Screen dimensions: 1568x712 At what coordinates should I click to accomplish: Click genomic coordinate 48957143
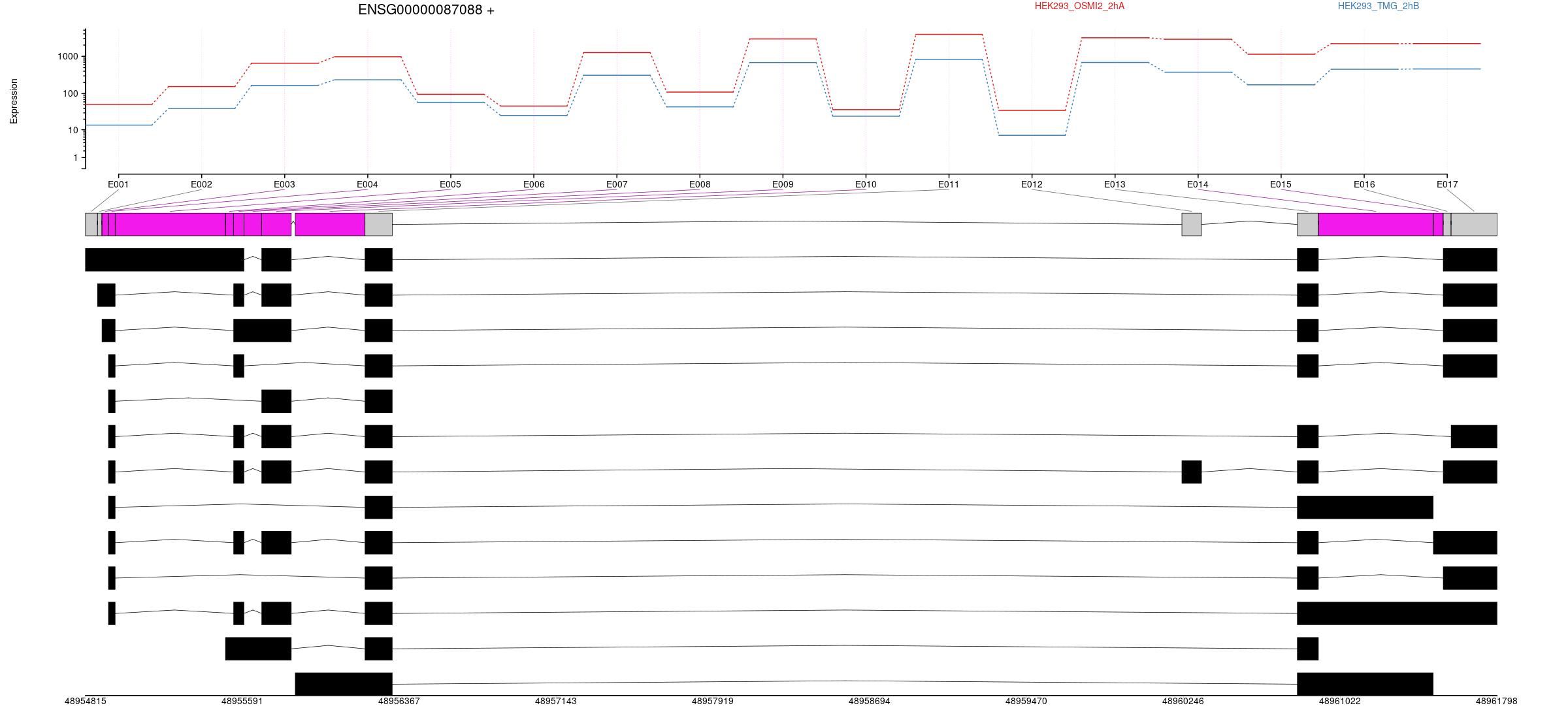[555, 701]
